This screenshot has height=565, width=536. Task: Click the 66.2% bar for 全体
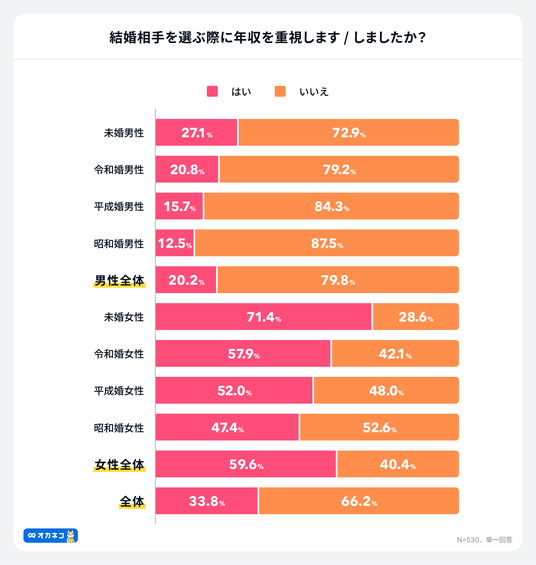coord(359,501)
